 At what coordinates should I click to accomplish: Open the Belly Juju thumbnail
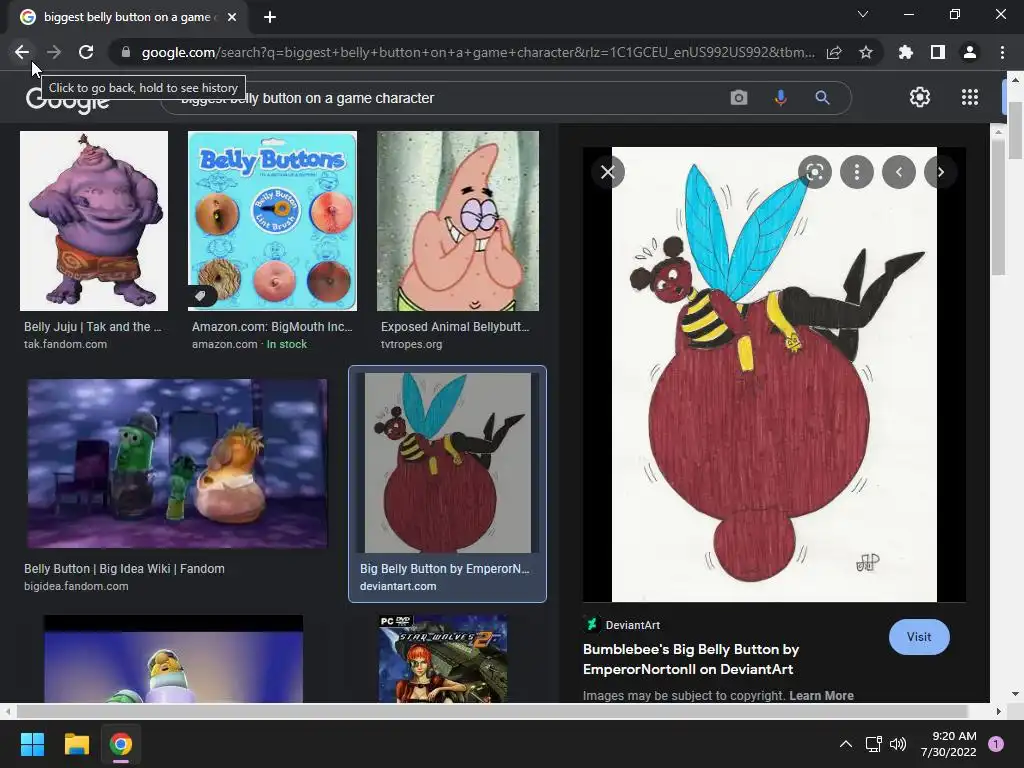coord(94,221)
